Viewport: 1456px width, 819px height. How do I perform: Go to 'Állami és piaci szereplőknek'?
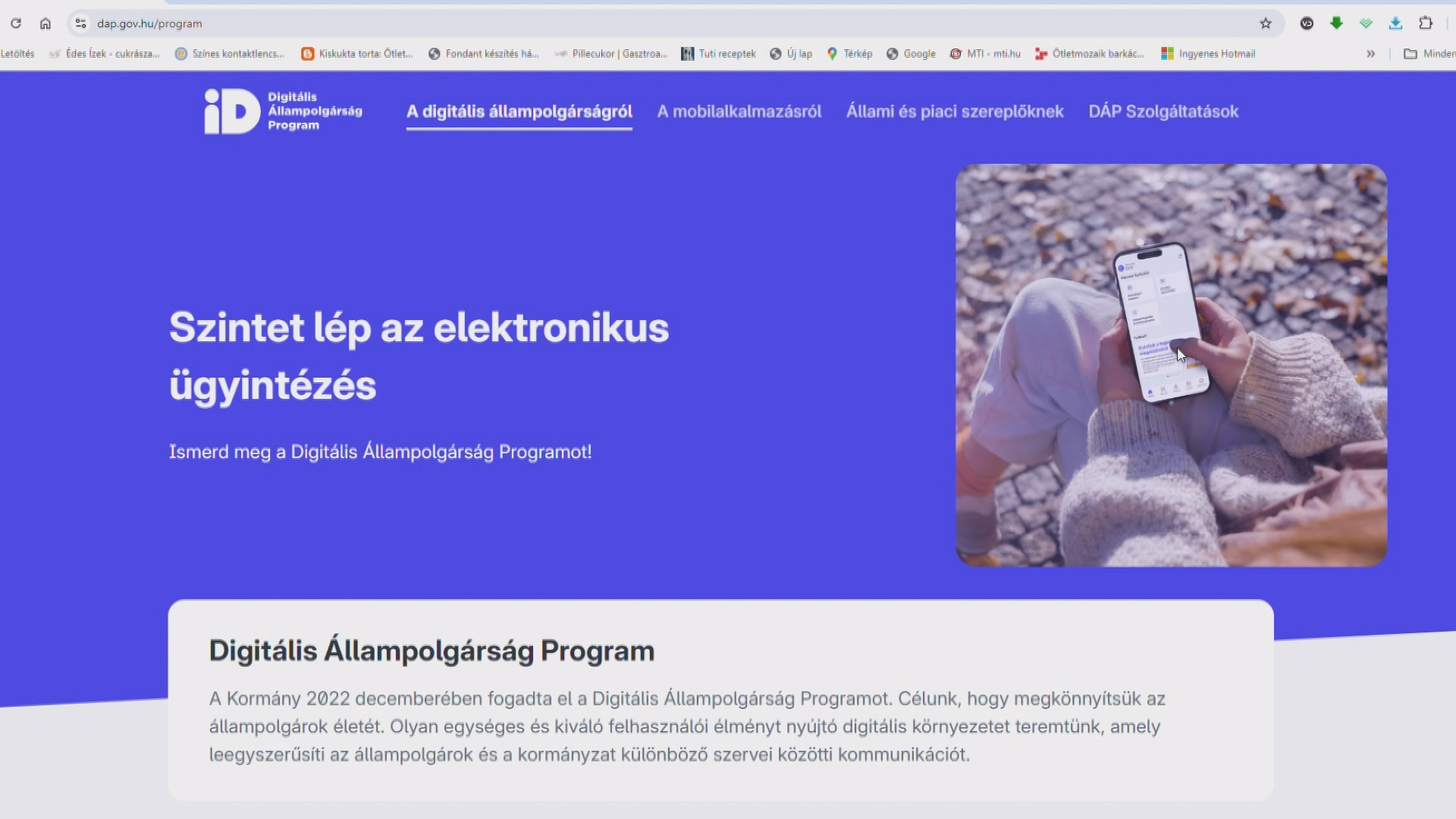(954, 111)
